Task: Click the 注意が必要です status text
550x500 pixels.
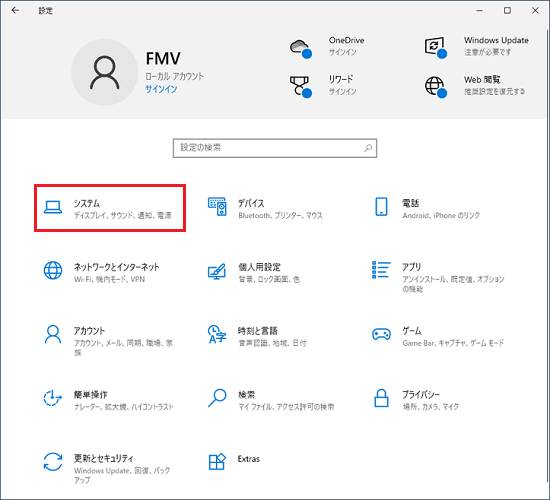Action: point(488,52)
